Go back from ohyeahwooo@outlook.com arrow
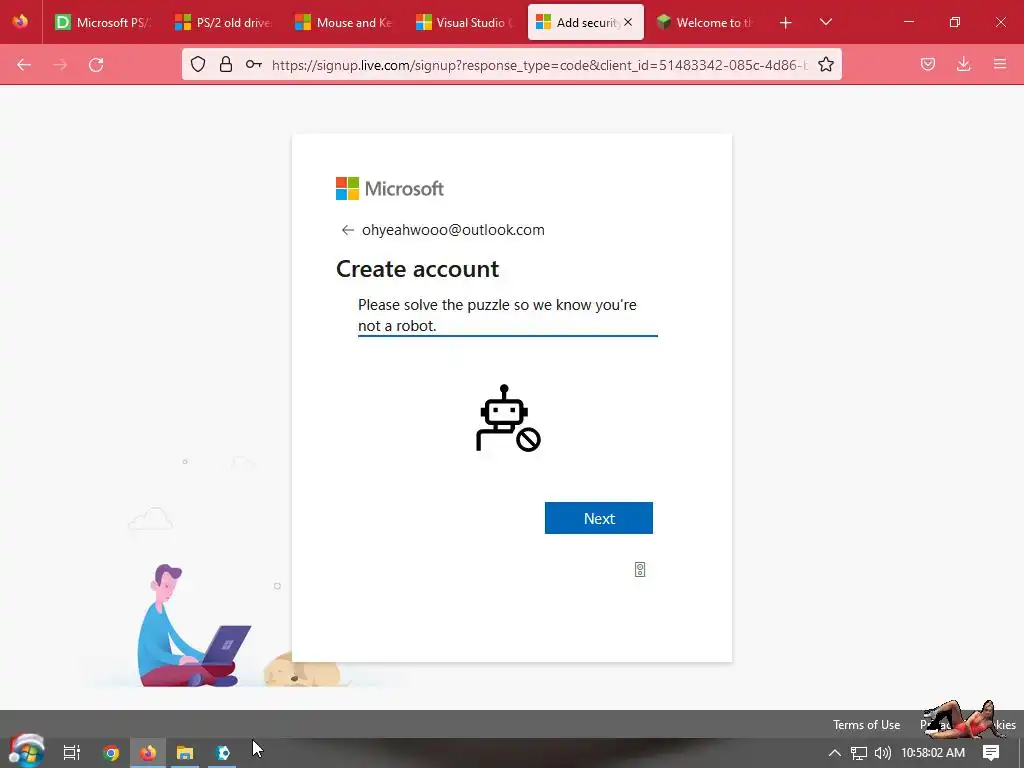1024x768 pixels. [x=347, y=230]
